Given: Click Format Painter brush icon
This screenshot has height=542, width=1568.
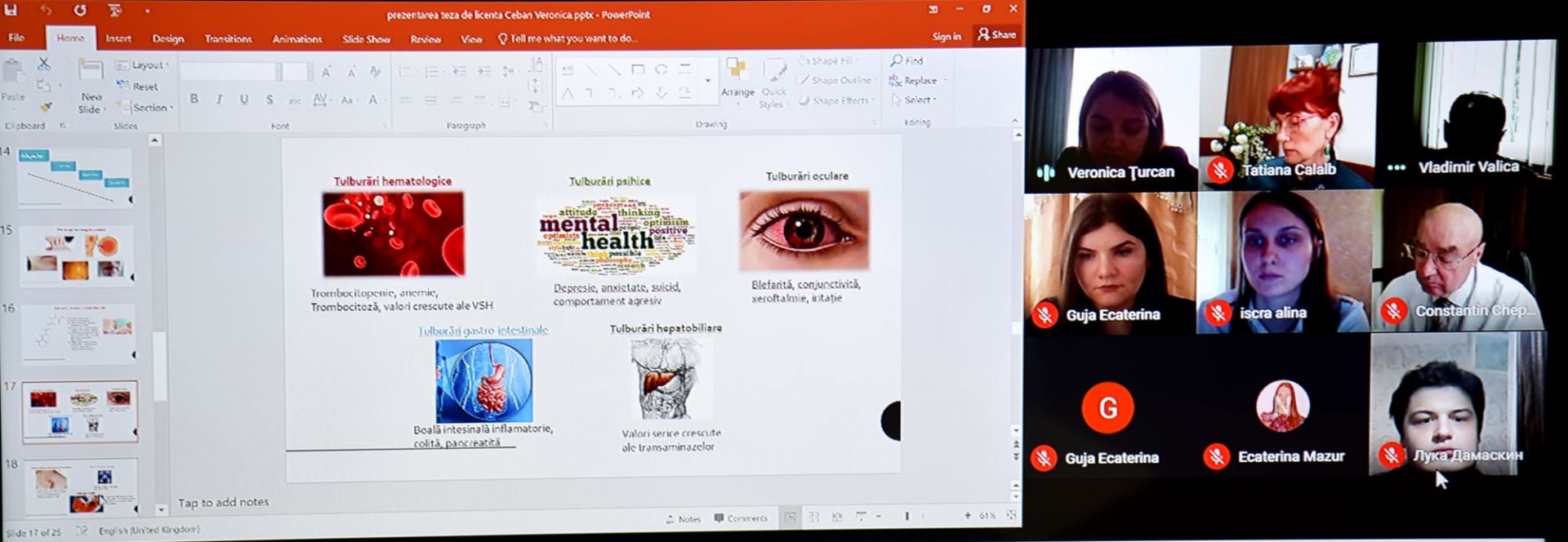Looking at the screenshot, I should pyautogui.click(x=45, y=107).
